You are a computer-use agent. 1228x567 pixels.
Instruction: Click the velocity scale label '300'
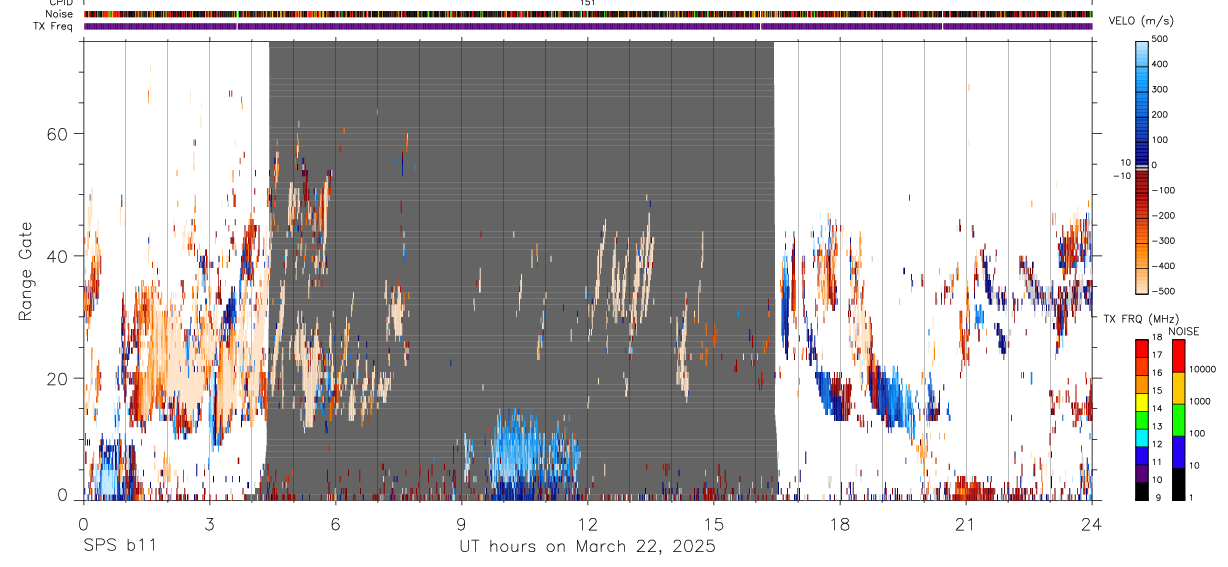click(x=1159, y=89)
